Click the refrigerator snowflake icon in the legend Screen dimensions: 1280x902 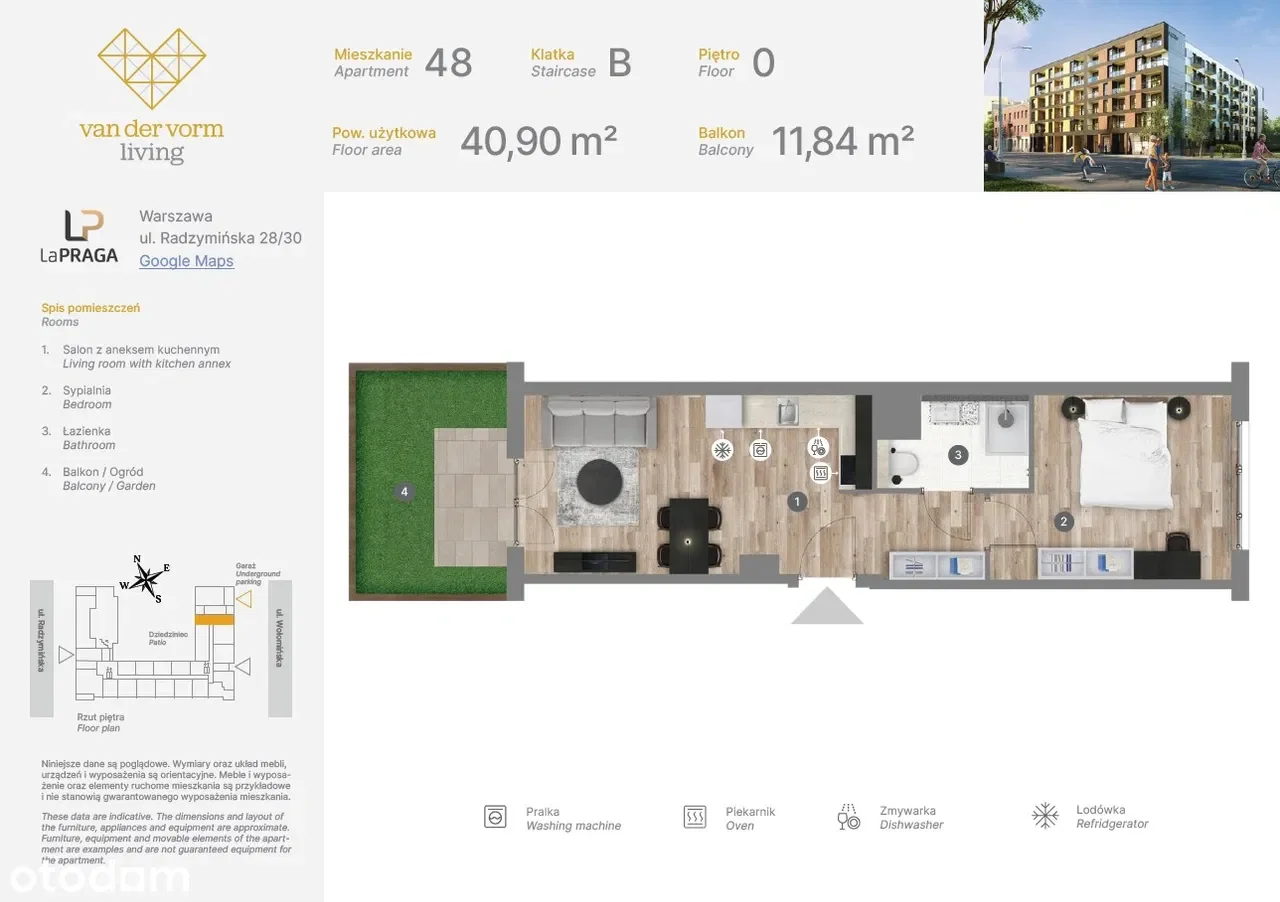(1045, 816)
